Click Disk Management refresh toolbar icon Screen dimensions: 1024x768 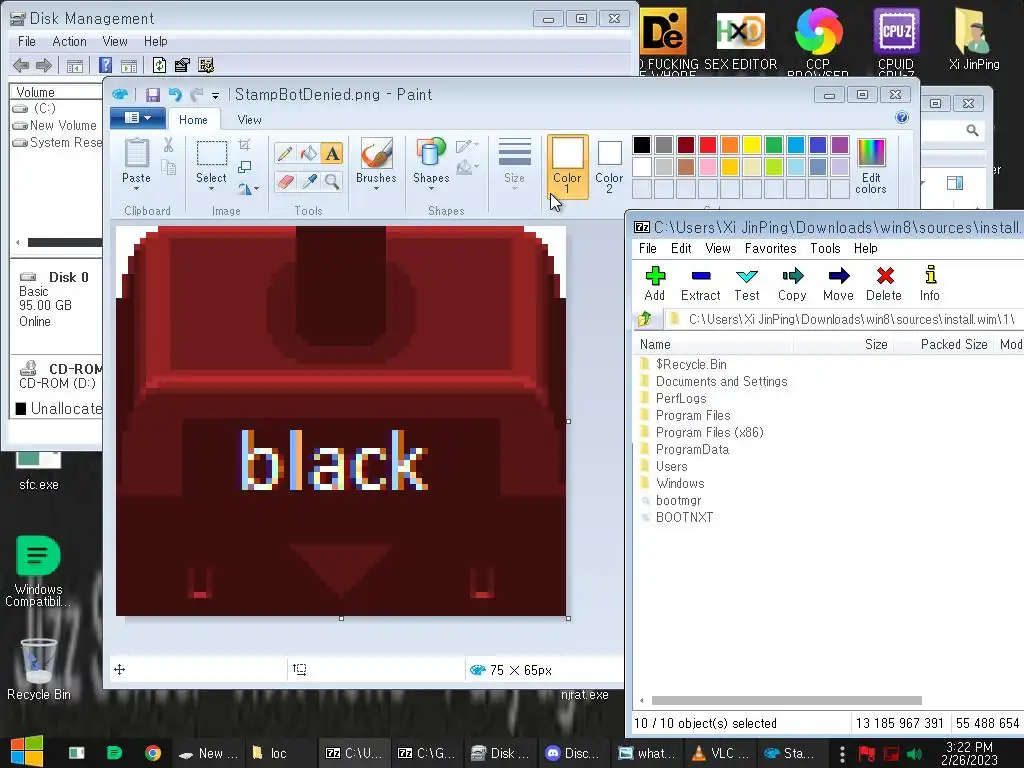(x=159, y=65)
